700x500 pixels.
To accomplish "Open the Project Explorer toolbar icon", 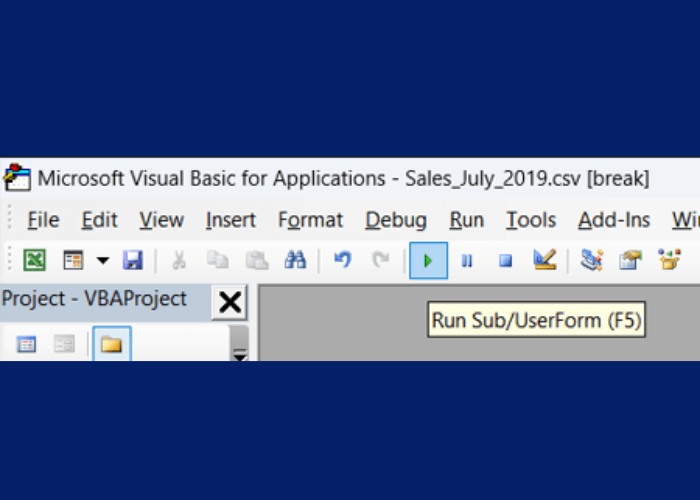I will click(592, 260).
